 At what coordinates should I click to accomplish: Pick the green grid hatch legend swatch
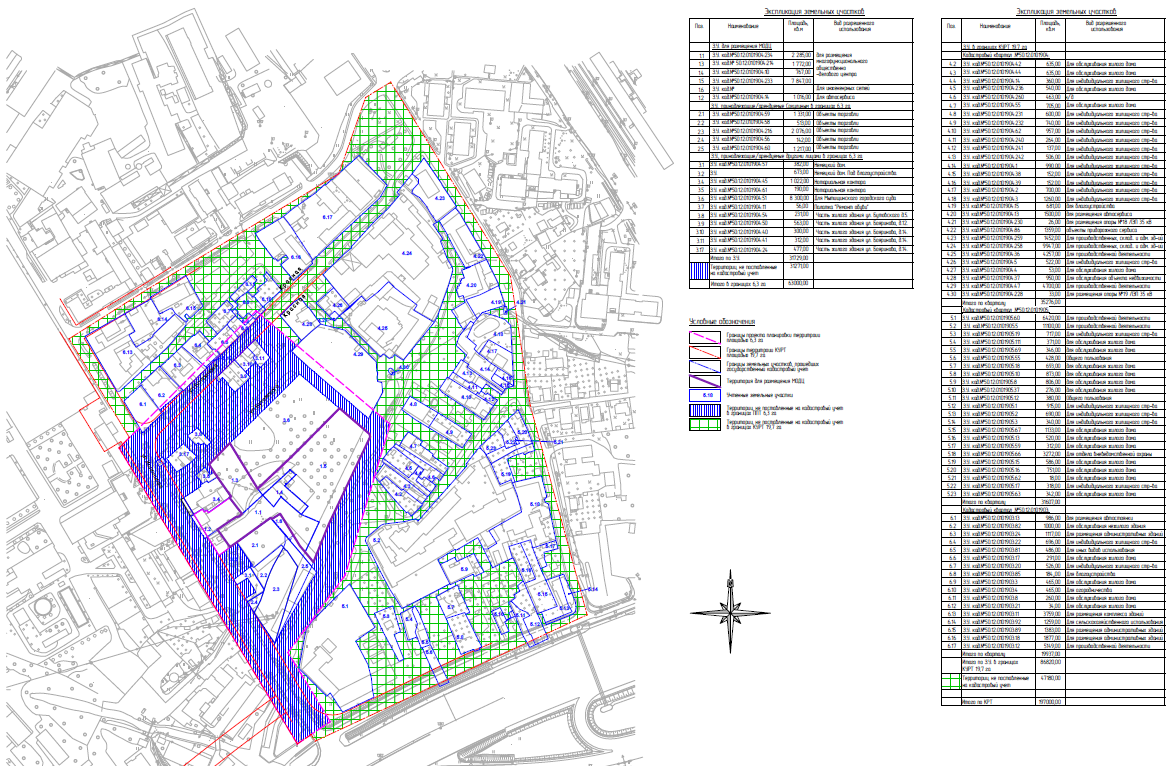coord(704,425)
